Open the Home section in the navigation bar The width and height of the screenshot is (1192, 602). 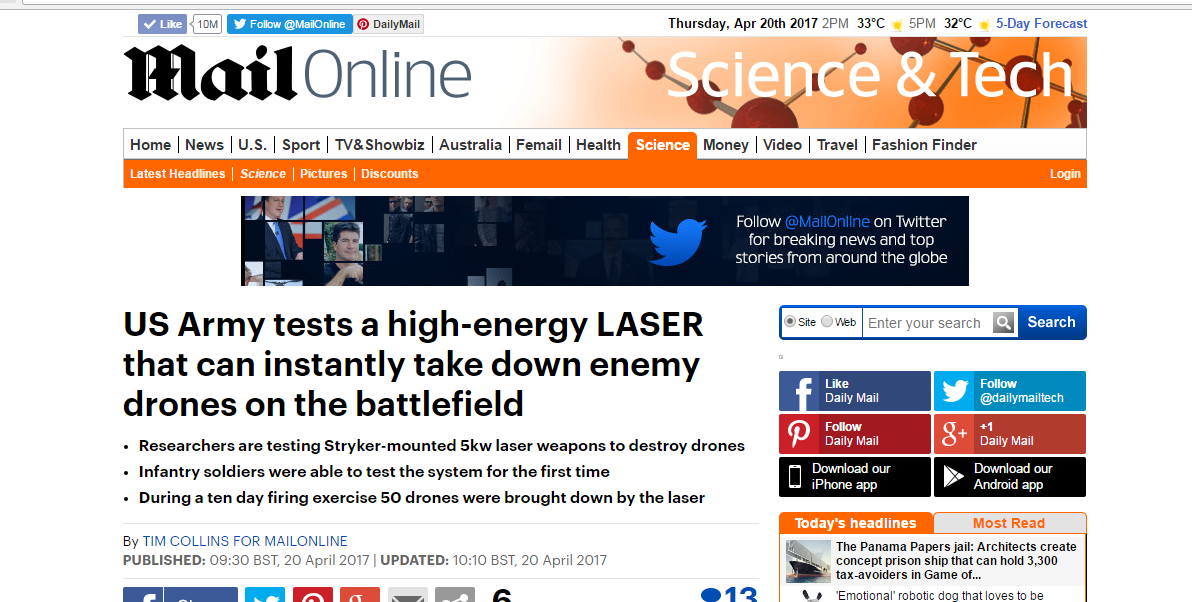(x=151, y=145)
